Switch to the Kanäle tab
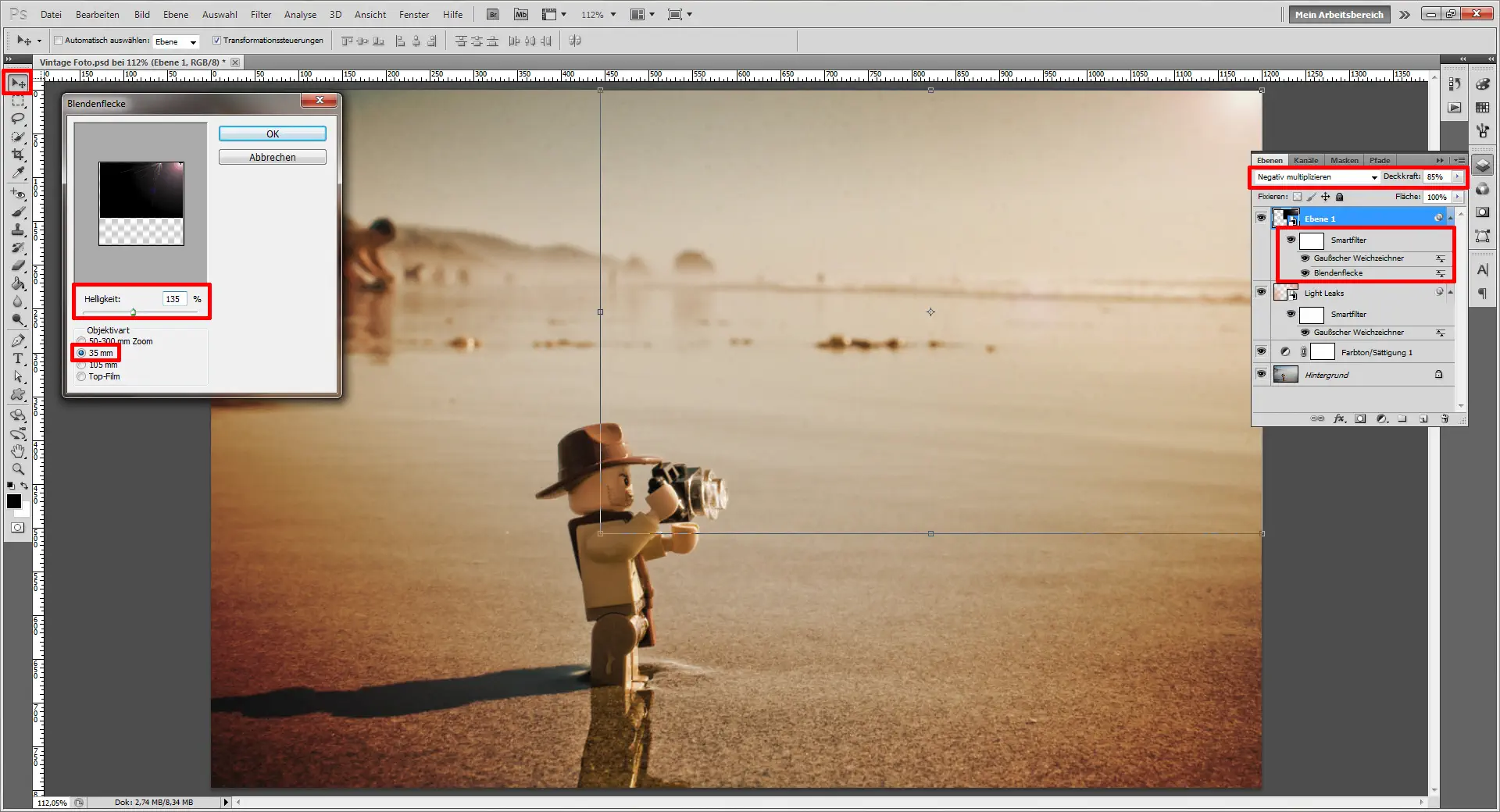The width and height of the screenshot is (1500, 812). (1305, 160)
